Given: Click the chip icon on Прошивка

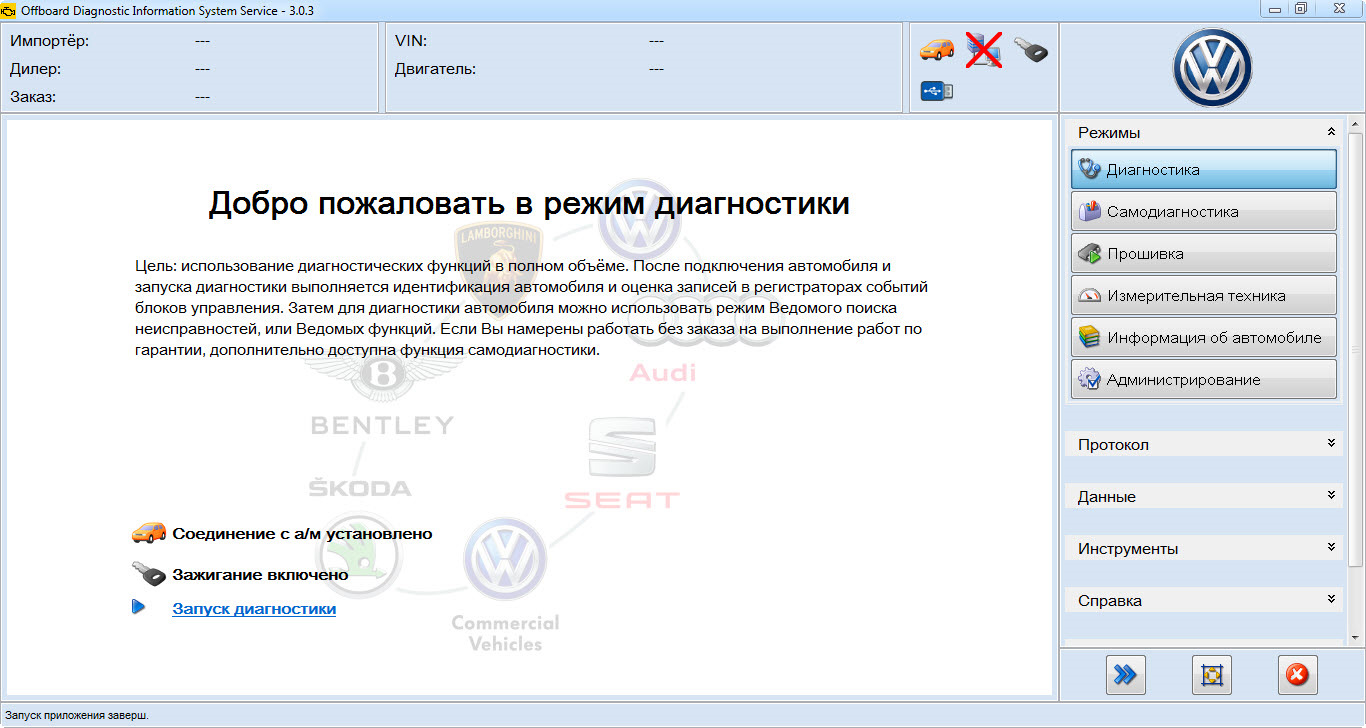Looking at the screenshot, I should pos(1089,254).
